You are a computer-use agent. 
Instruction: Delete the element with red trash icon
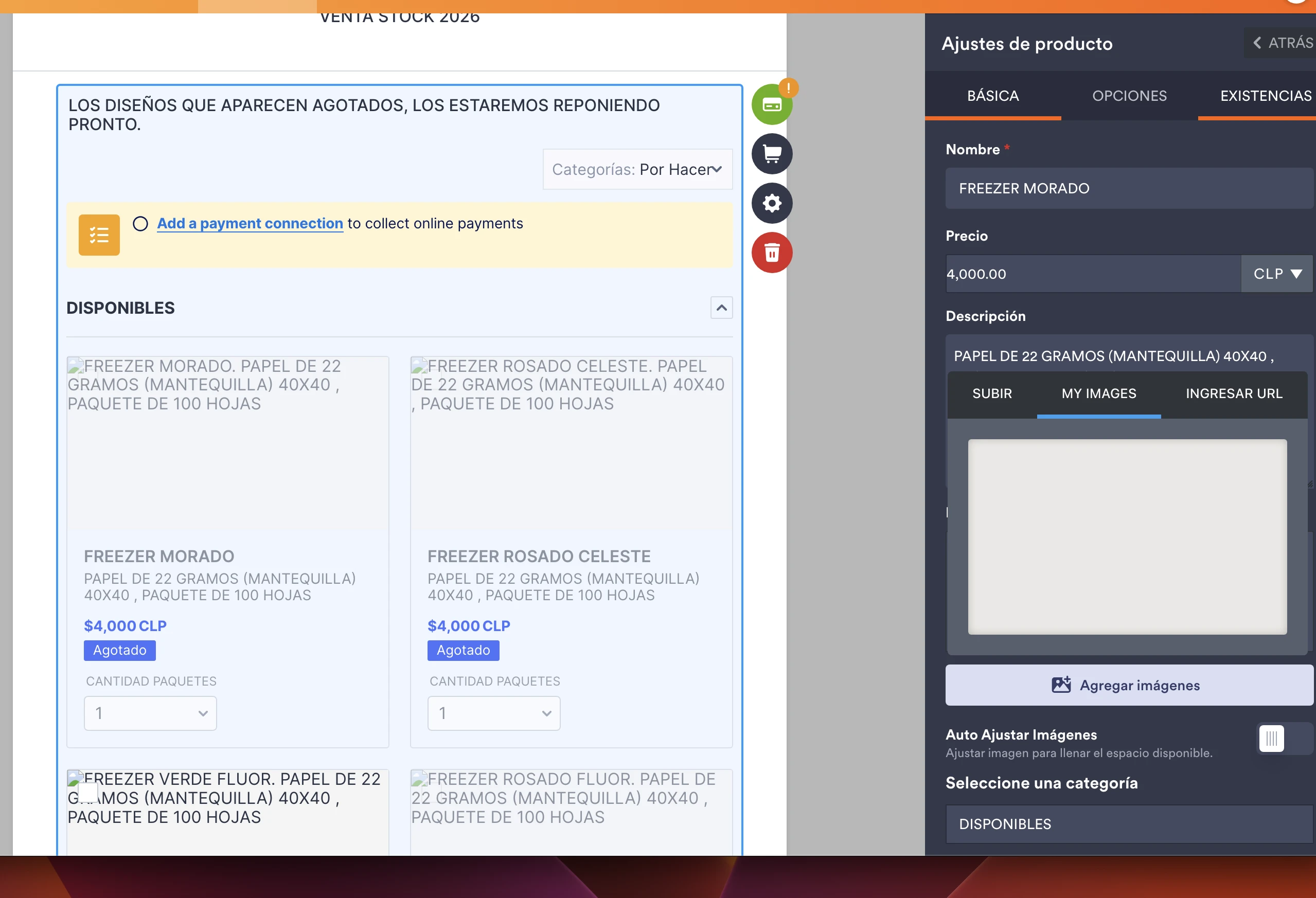click(x=772, y=253)
